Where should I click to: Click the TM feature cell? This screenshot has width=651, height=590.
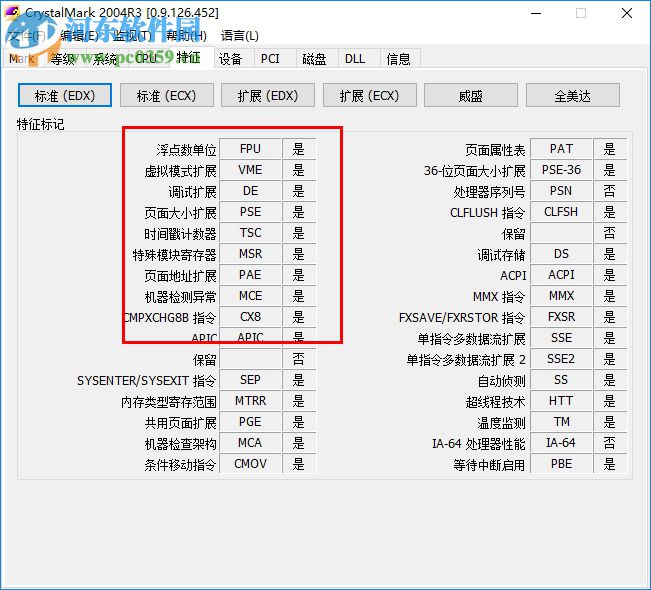point(561,422)
